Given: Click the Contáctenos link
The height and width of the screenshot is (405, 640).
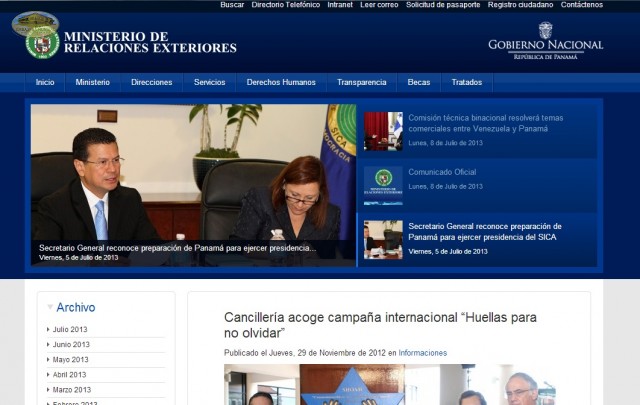Looking at the screenshot, I should pyautogui.click(x=582, y=5).
